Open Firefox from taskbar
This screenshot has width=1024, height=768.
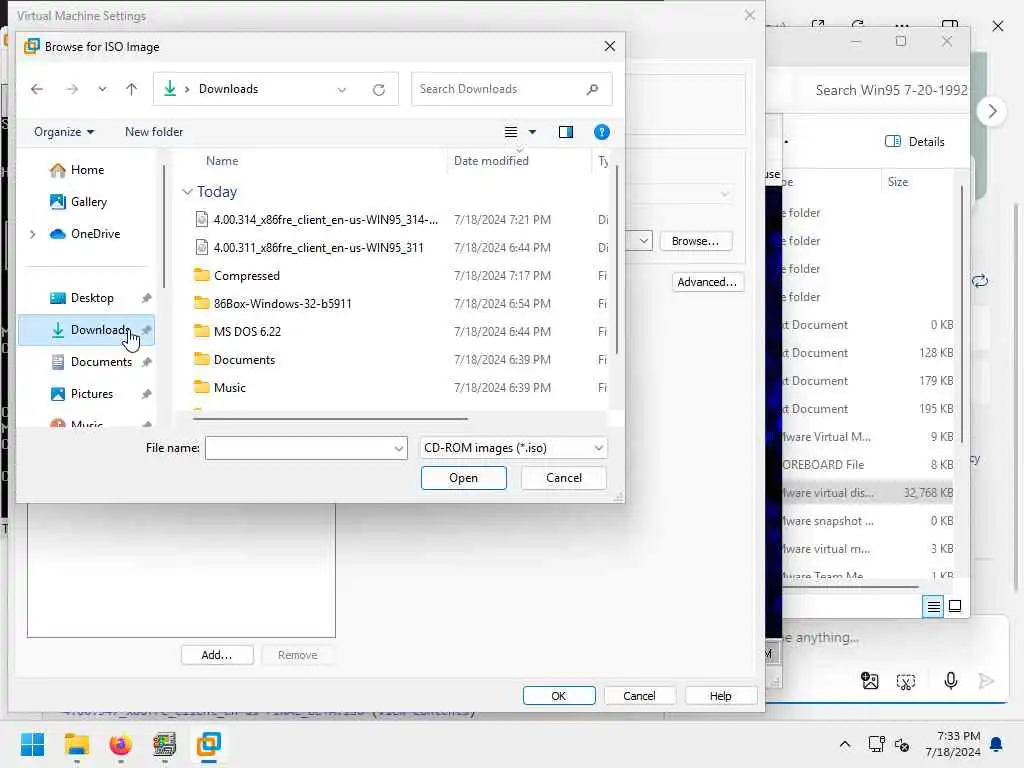click(121, 744)
